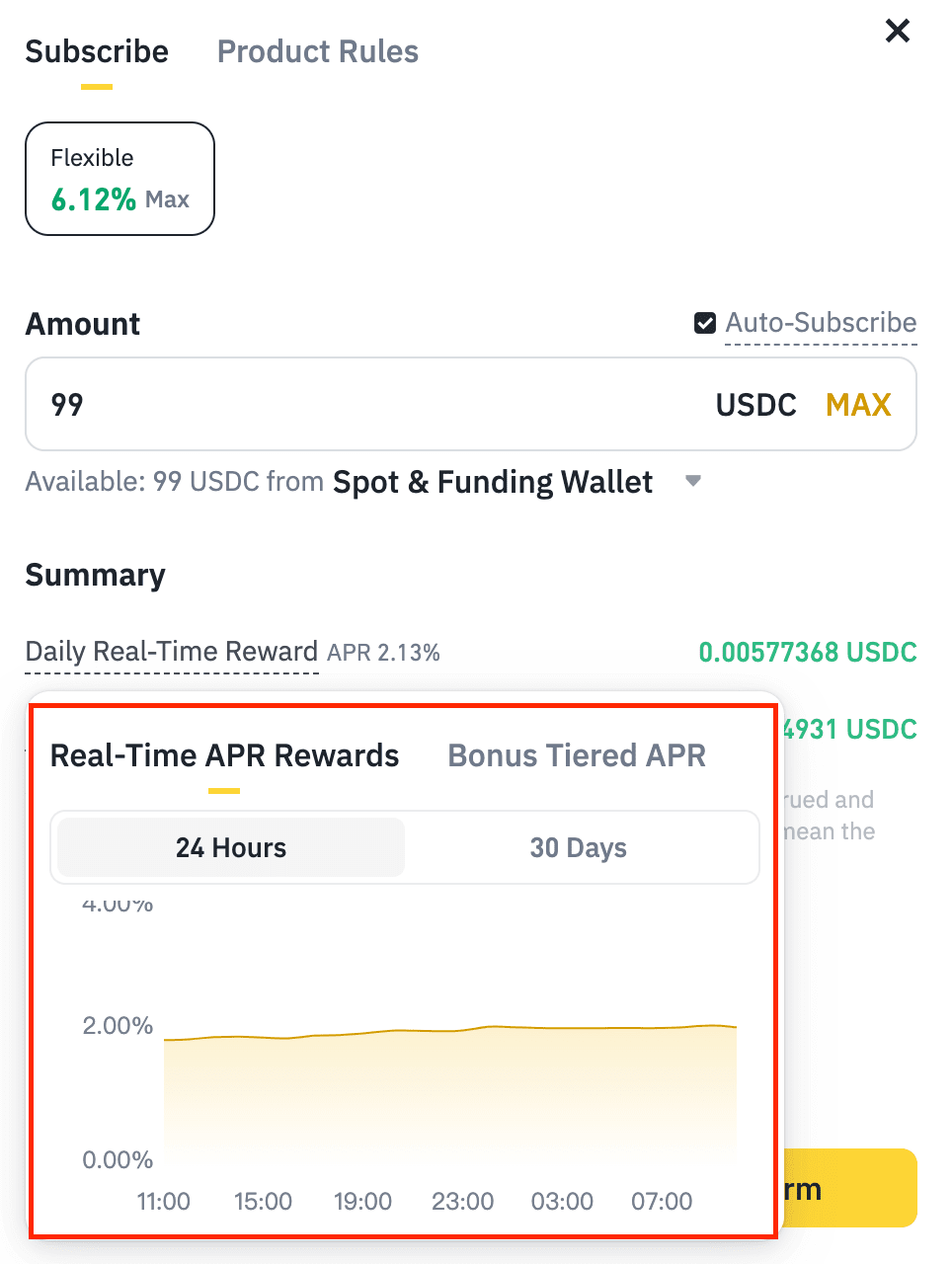Screen dimensions: 952x1264
Task: Expand the wallet source dropdown arrow
Action: pyautogui.click(x=693, y=481)
